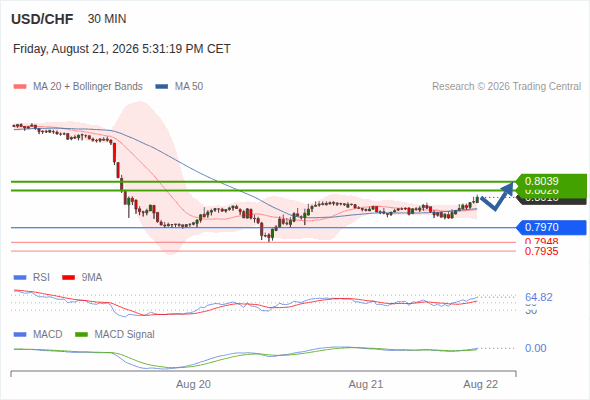Click the 0.8039 green resistance price tag
Image resolution: width=590 pixels, height=400 pixels.
551,181
